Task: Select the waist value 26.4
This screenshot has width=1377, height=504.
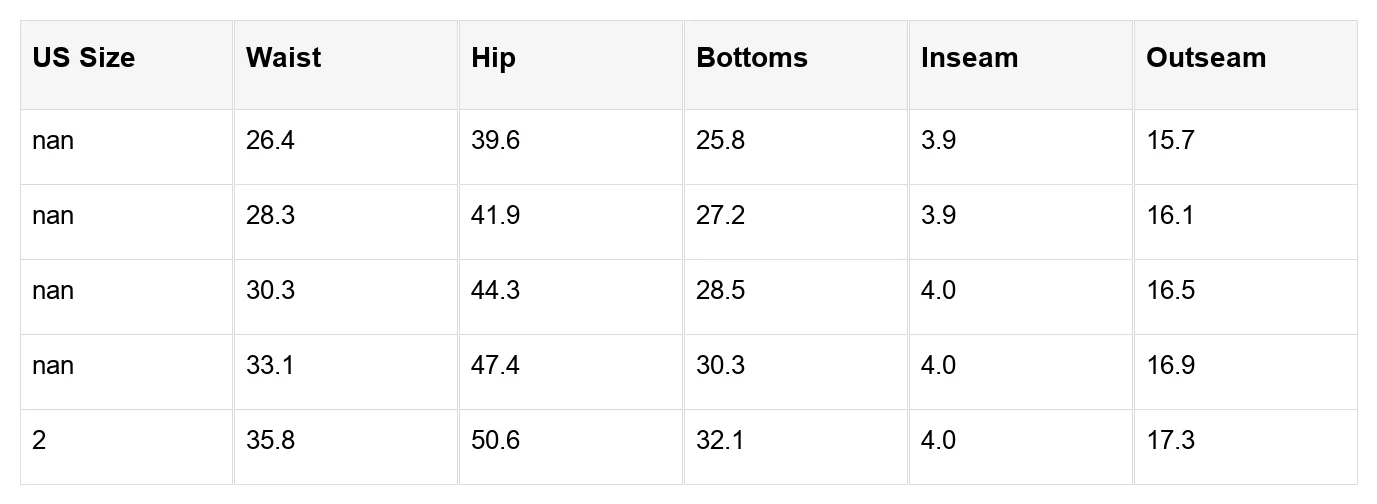Action: click(270, 141)
